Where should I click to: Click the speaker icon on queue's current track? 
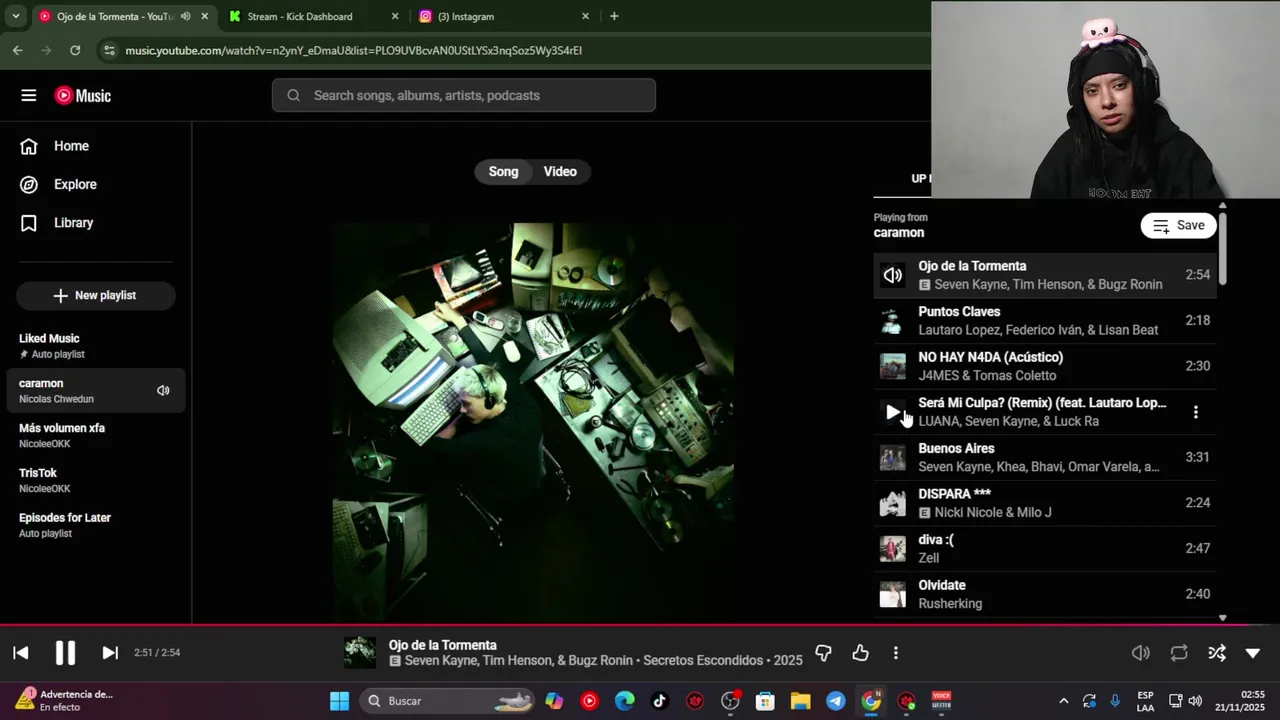(x=893, y=275)
